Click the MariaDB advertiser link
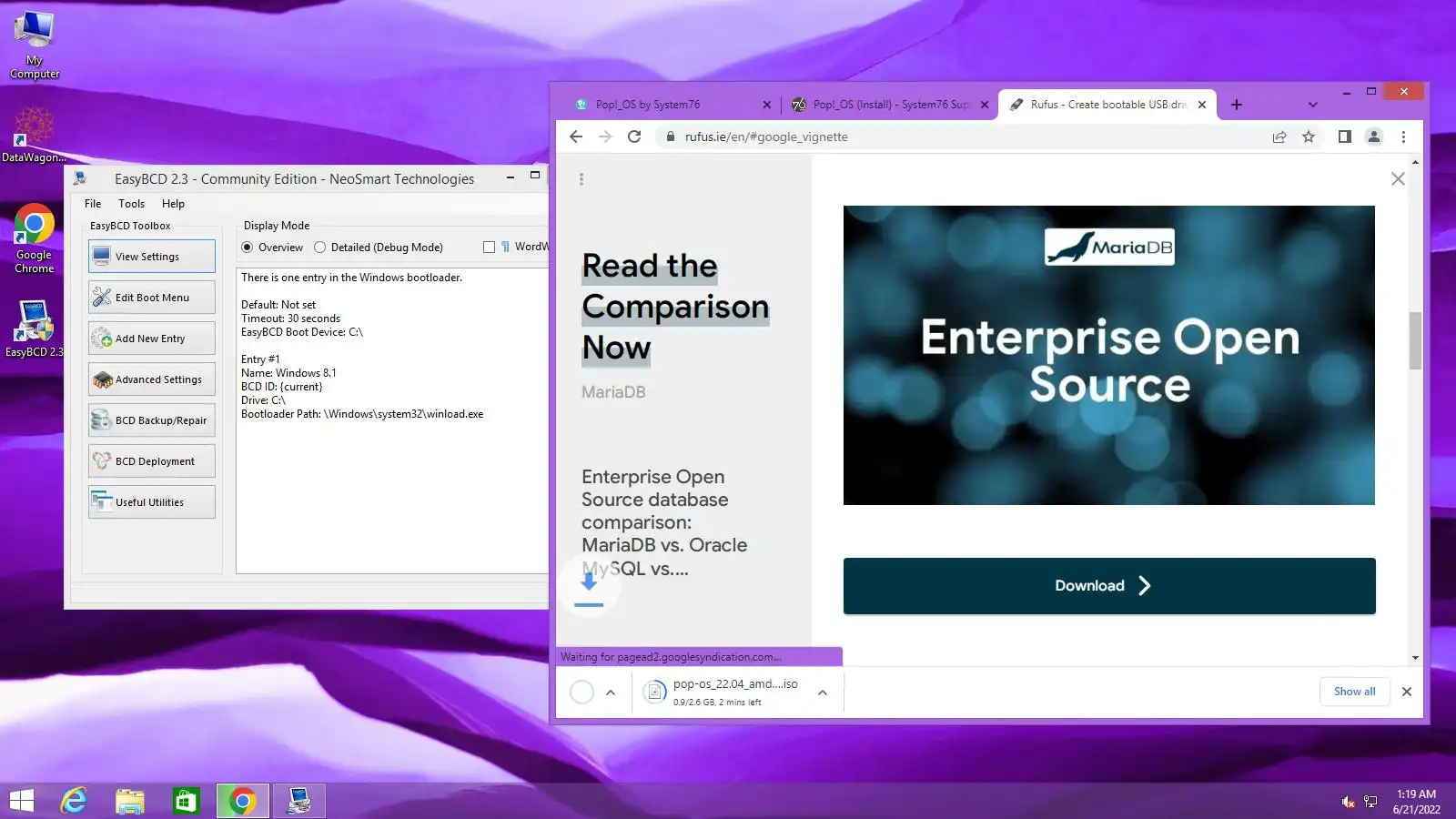The image size is (1456, 819). click(613, 392)
